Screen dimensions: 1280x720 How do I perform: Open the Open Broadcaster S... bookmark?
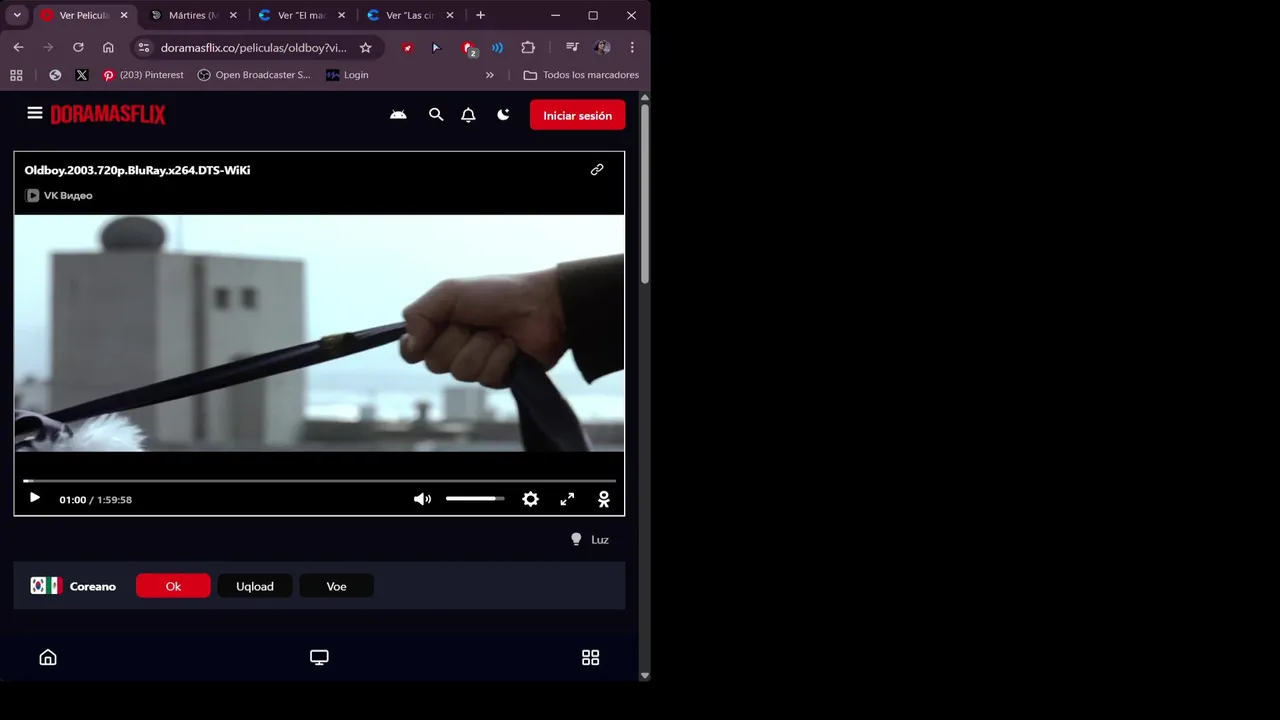[x=254, y=75]
